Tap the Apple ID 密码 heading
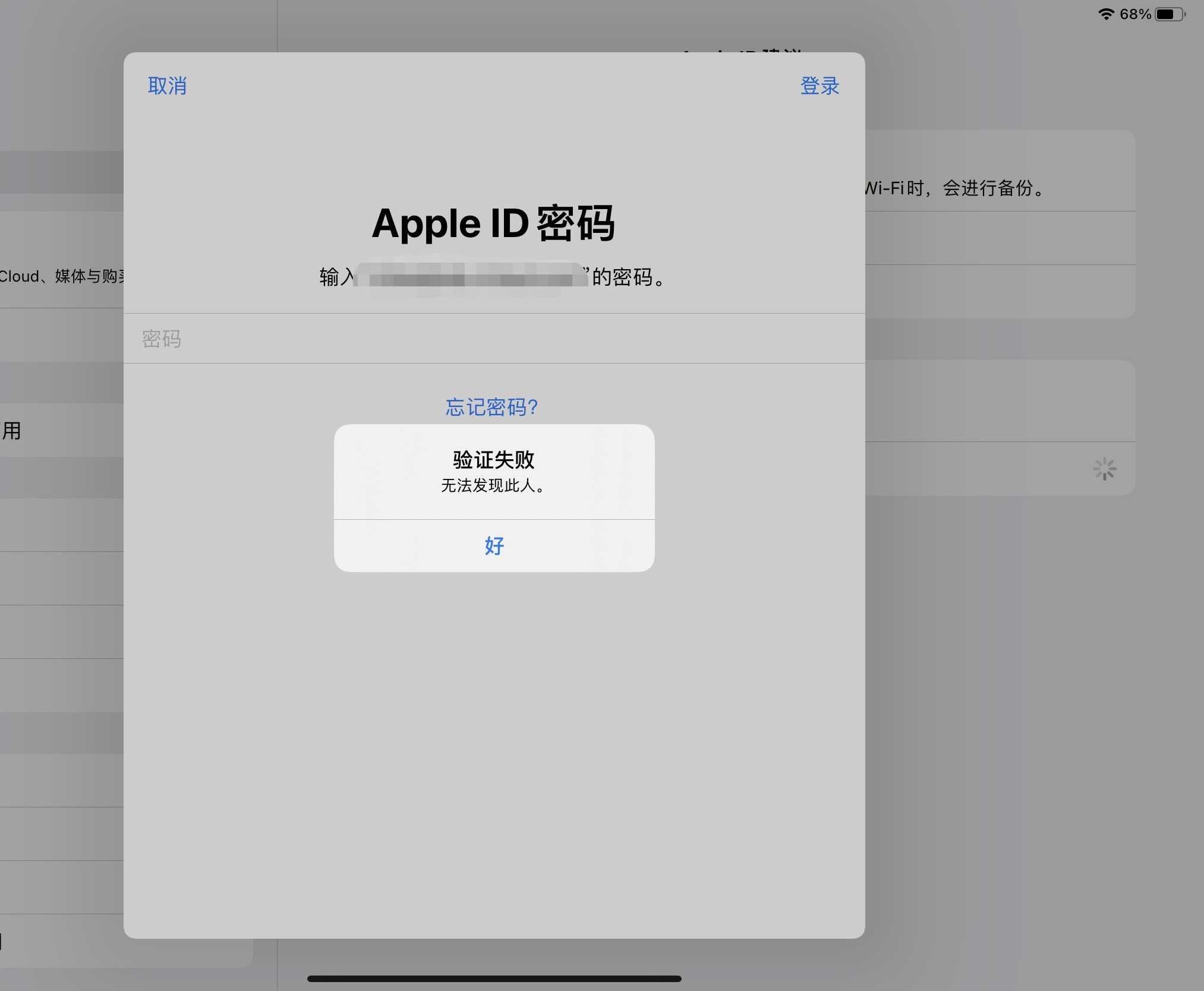 click(493, 223)
